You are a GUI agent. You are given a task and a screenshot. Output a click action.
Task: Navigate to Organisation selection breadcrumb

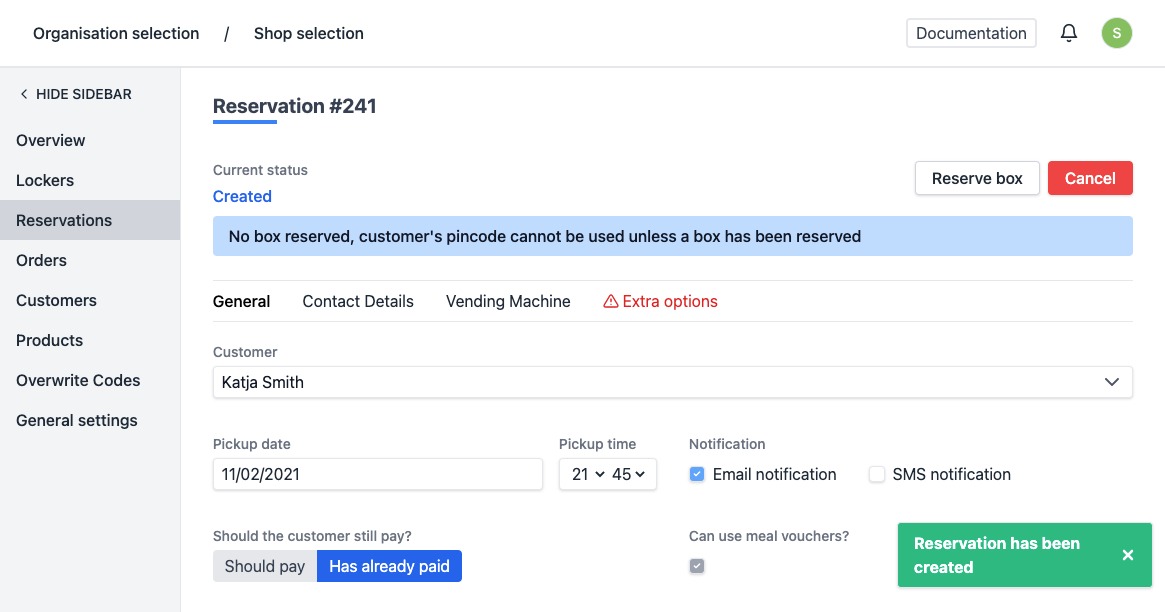pos(116,33)
